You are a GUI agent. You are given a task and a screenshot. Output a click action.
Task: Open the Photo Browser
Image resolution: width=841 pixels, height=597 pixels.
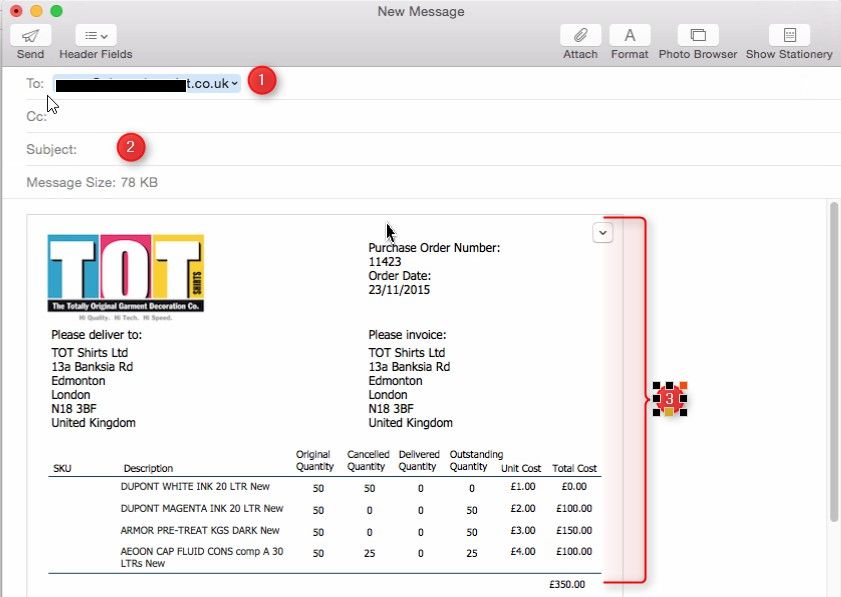pos(698,35)
